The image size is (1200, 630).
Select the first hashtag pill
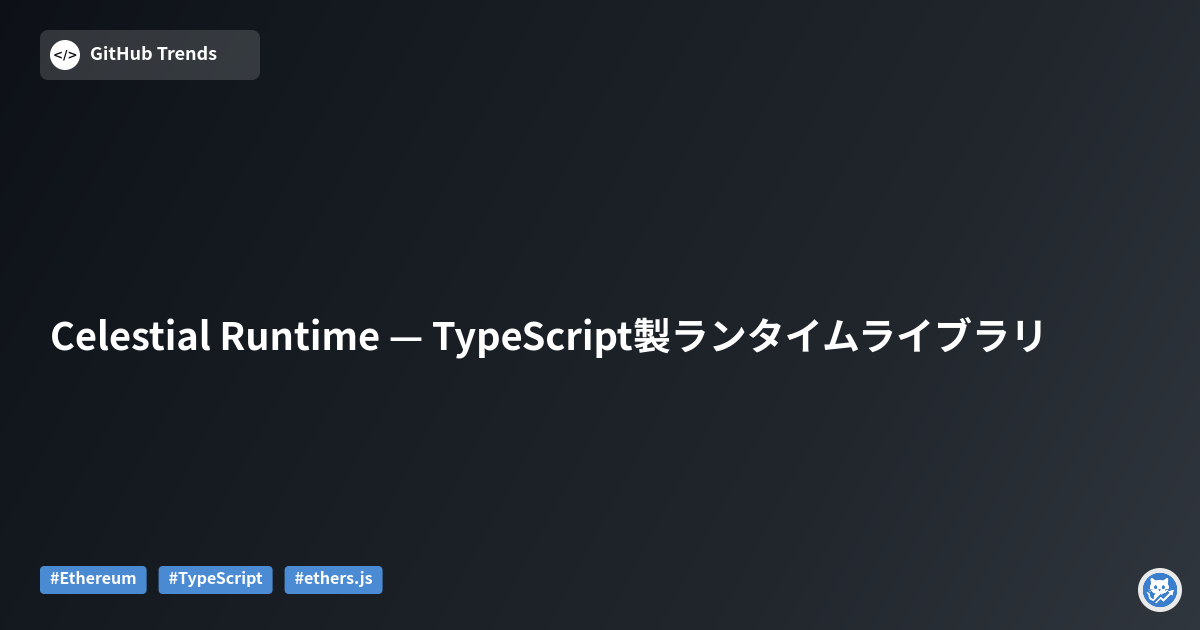coord(93,579)
